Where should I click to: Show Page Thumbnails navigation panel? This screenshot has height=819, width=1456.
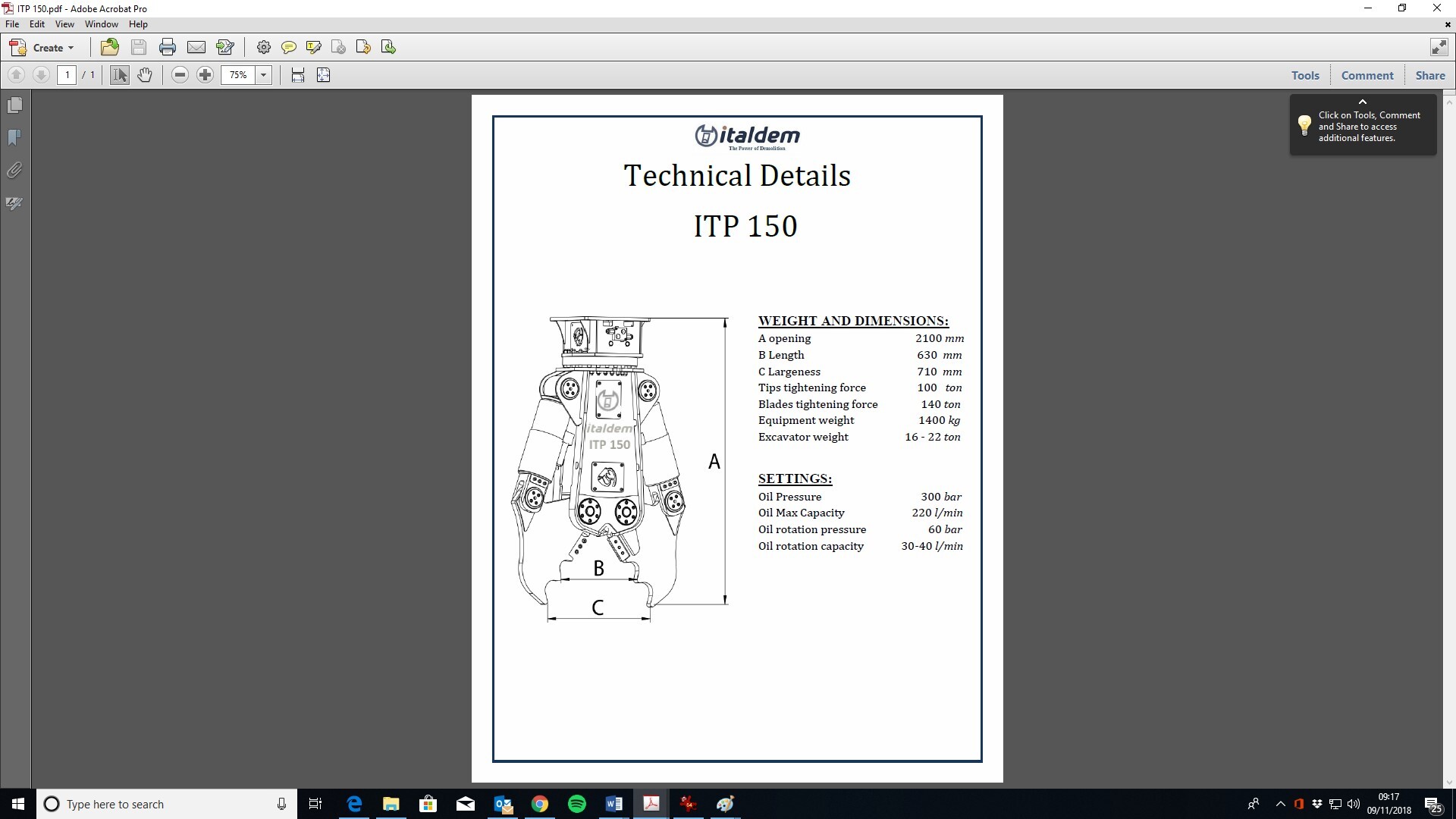point(15,105)
